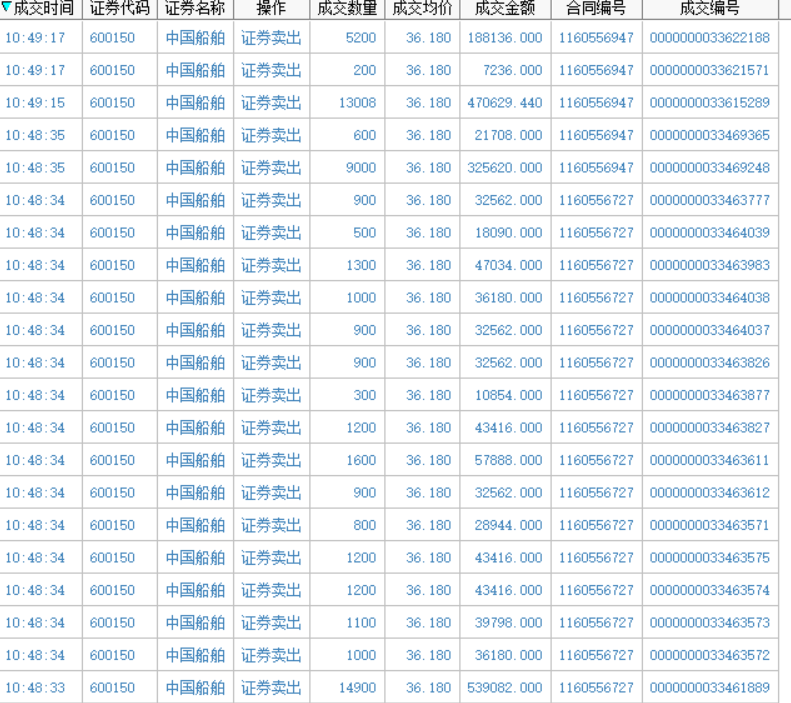The image size is (791, 703).
Task: Click quantity 9000 cell
Action: (x=361, y=168)
